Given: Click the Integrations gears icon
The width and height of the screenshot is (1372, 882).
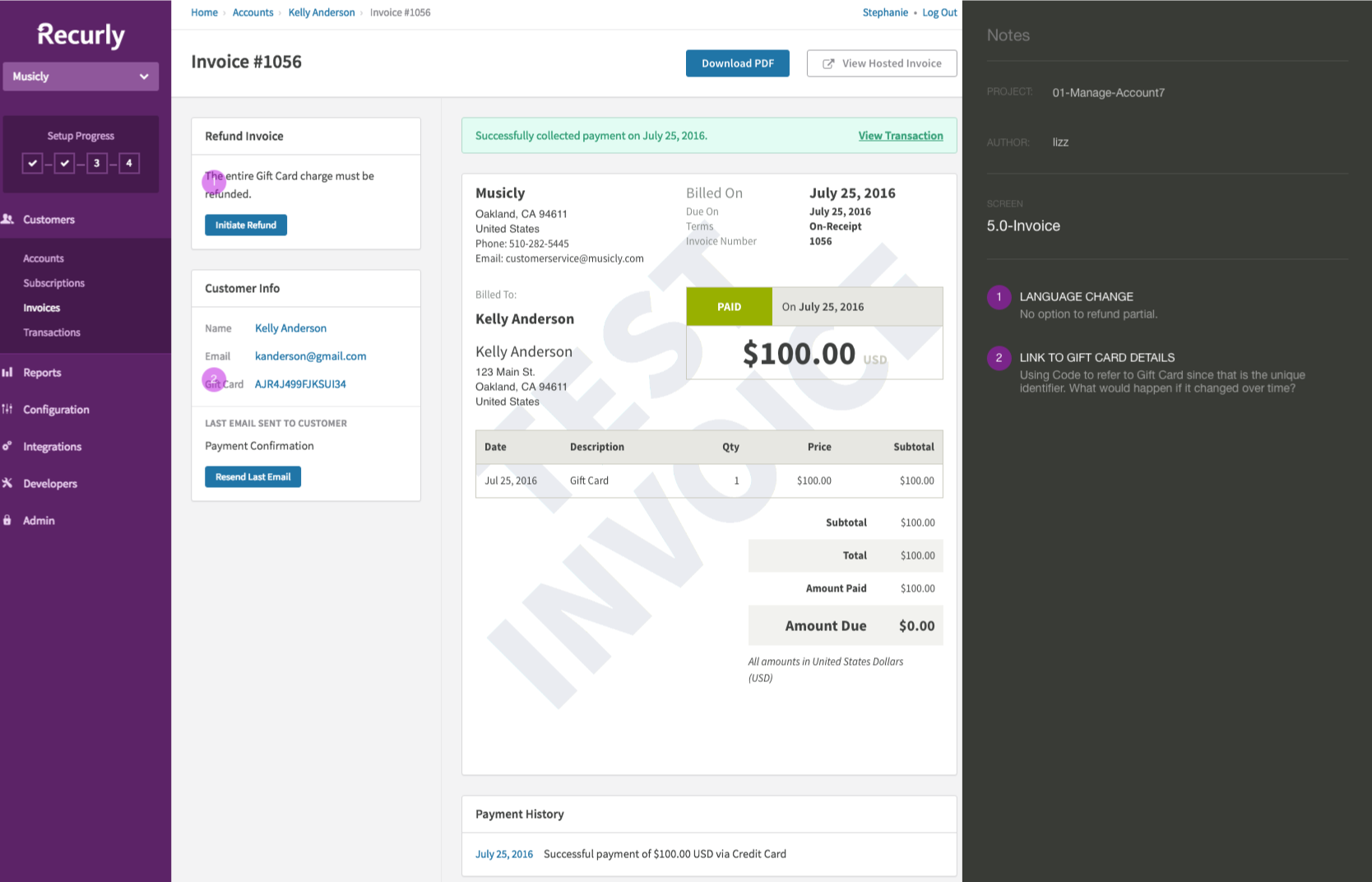Looking at the screenshot, I should pos(7,446).
